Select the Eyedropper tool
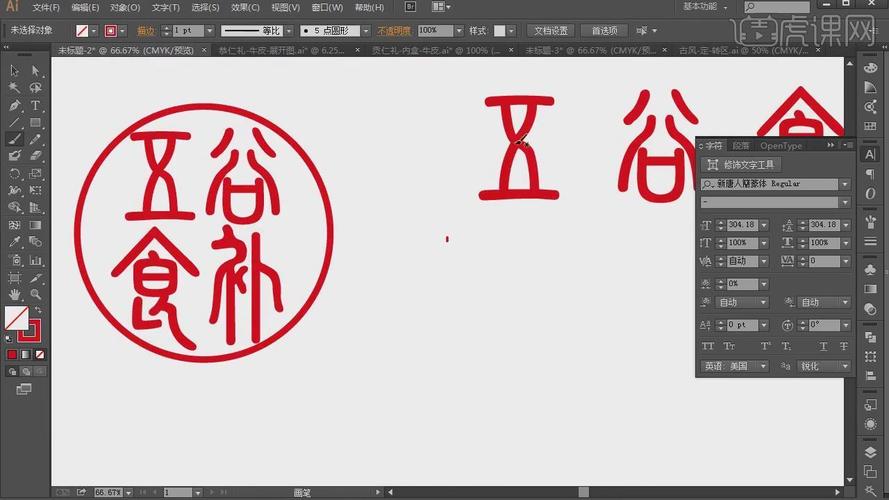The width and height of the screenshot is (889, 500). (15, 242)
